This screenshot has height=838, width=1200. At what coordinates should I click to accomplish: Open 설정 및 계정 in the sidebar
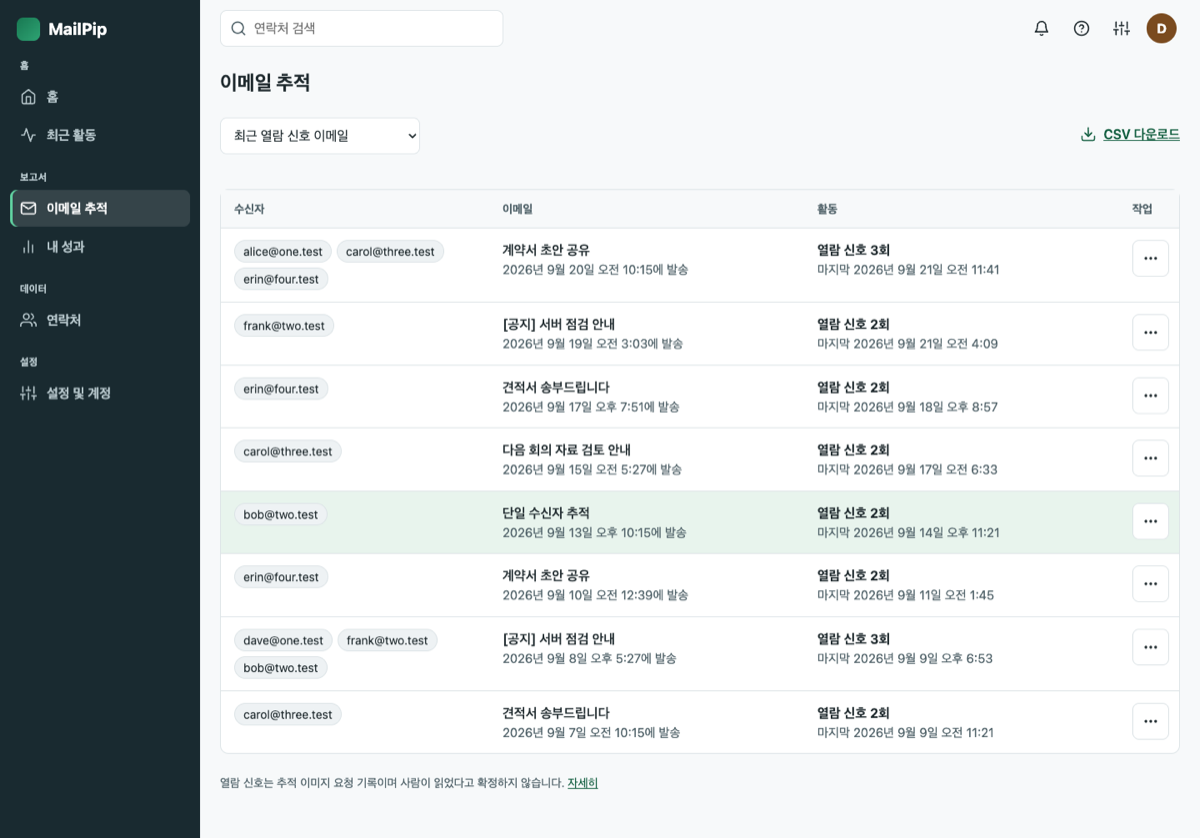click(100, 393)
